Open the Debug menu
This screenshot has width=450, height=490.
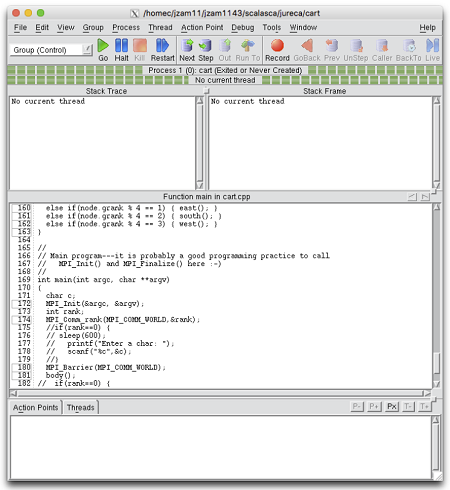[243, 27]
